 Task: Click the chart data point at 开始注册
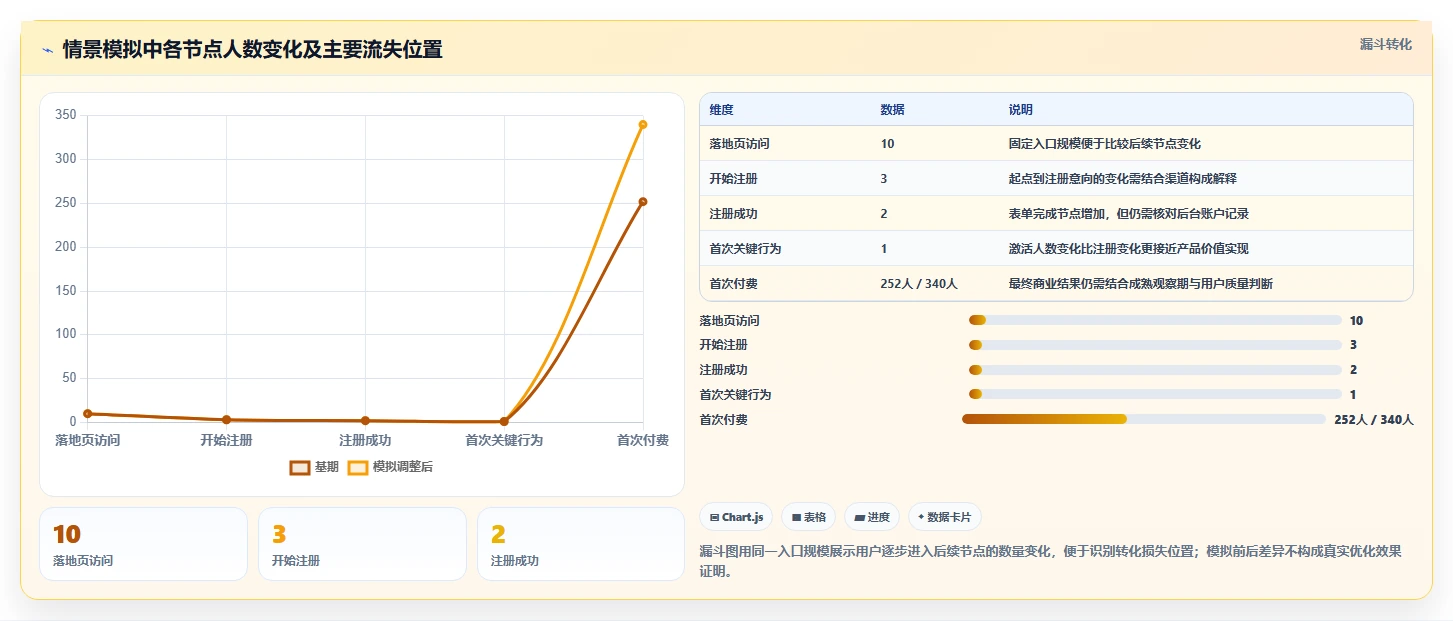(x=227, y=420)
